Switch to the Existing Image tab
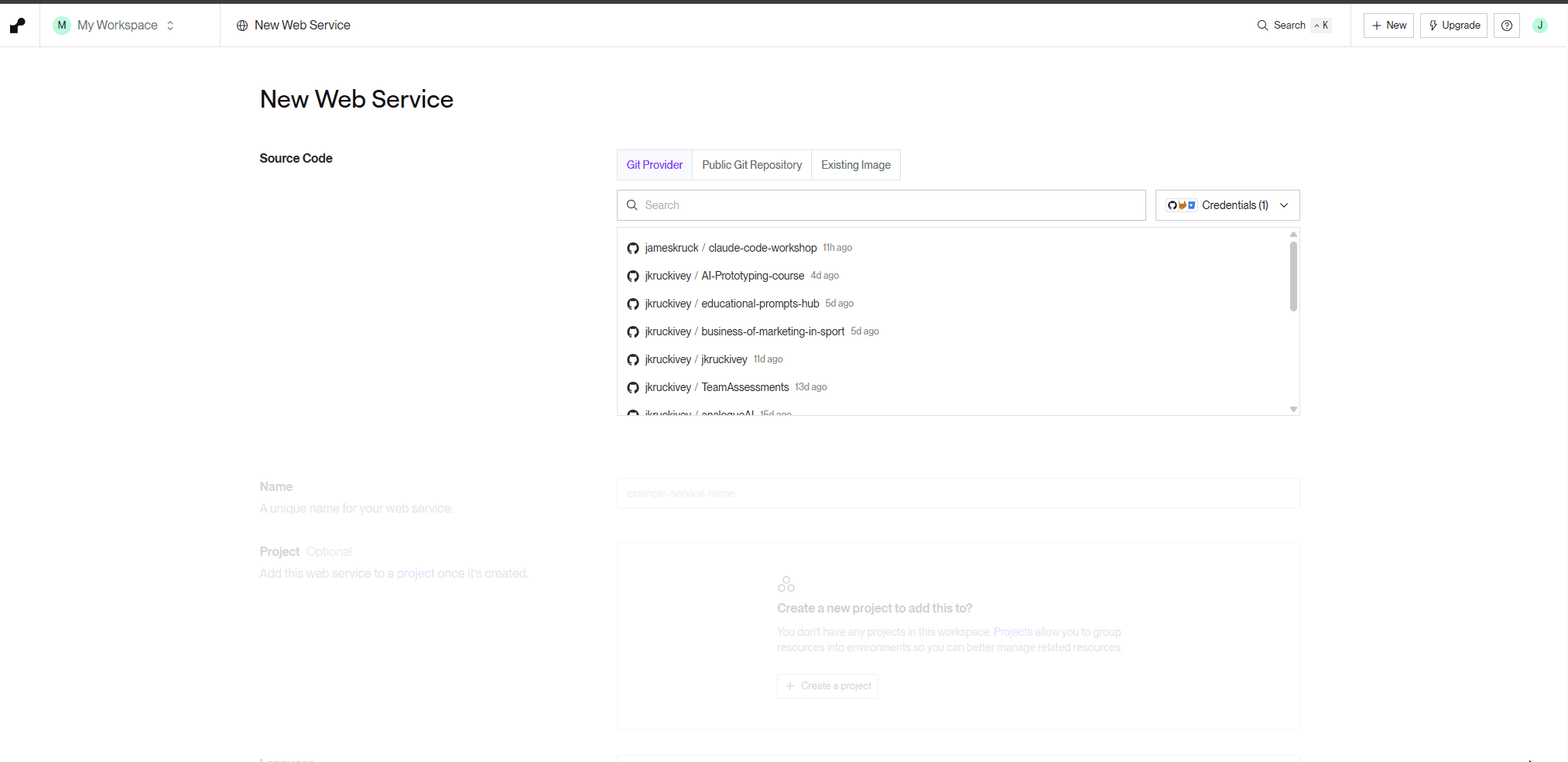 pyautogui.click(x=856, y=165)
